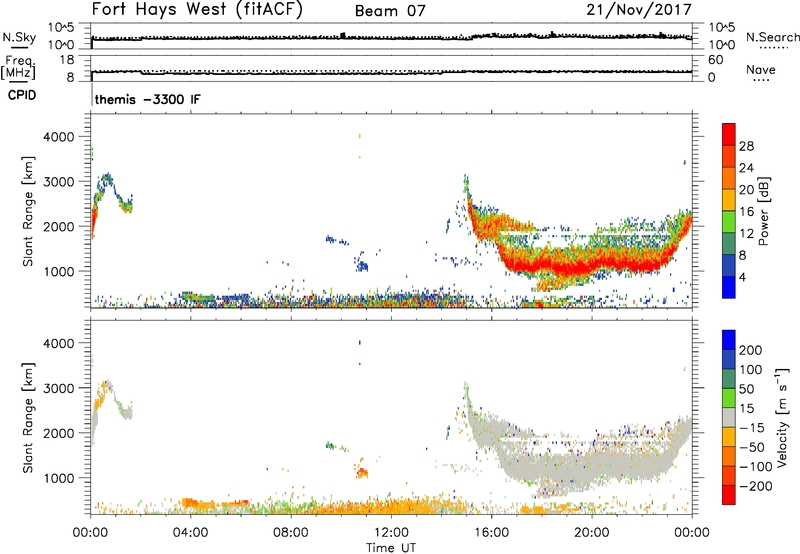Click the 'N.Search' legend label
The width and height of the screenshot is (800, 554).
[x=772, y=37]
